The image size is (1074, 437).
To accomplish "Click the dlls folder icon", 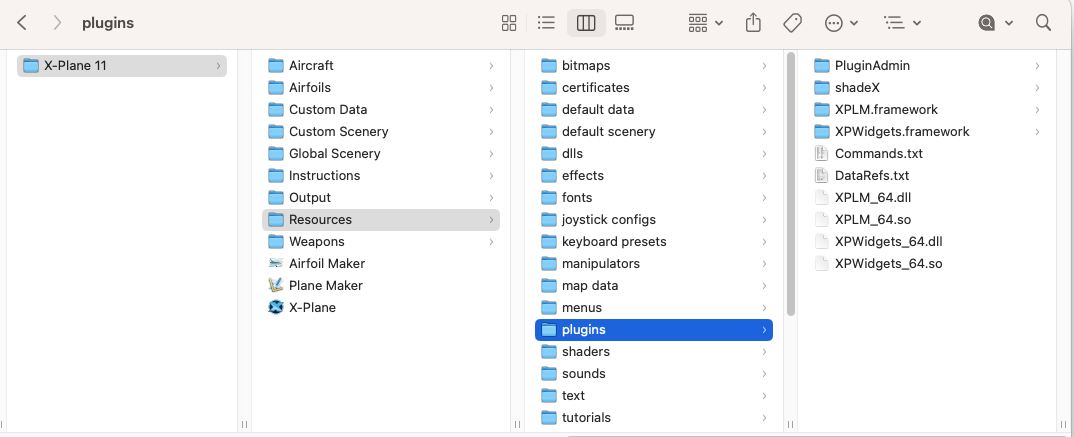I will [549, 153].
